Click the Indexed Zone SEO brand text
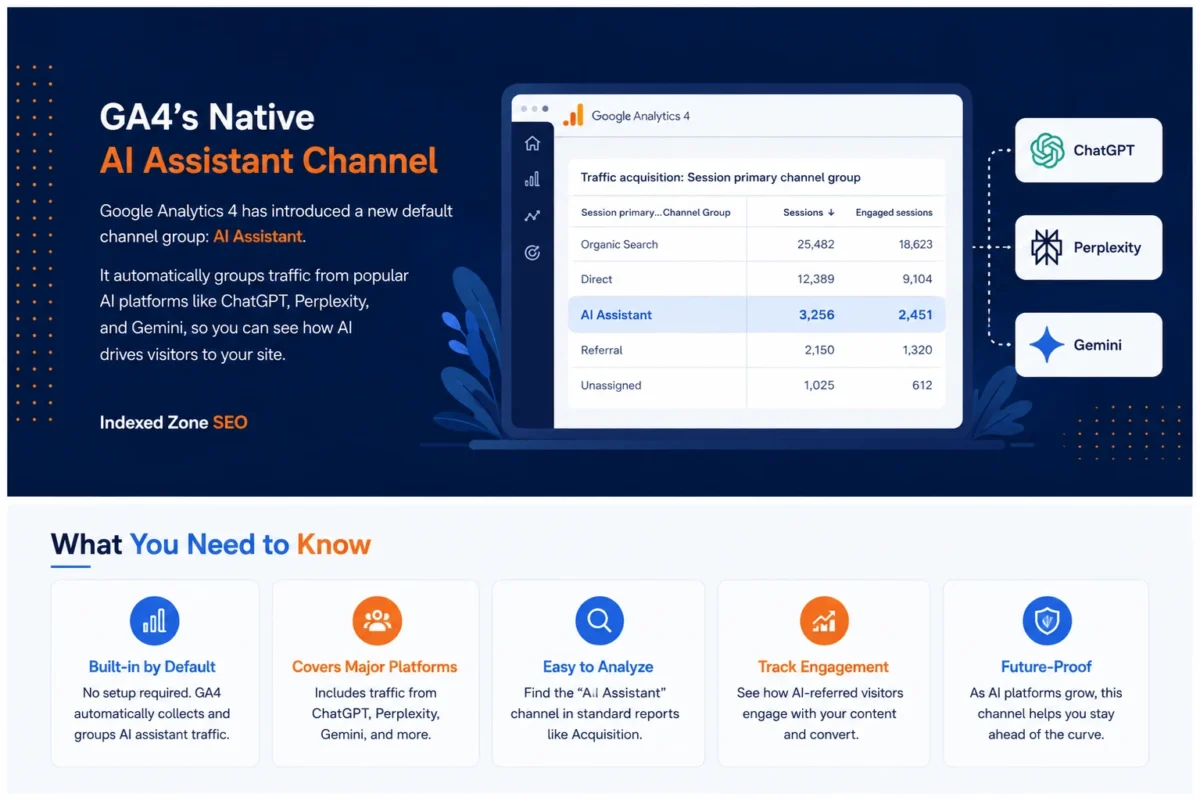Viewport: 1200px width, 801px height. (173, 422)
